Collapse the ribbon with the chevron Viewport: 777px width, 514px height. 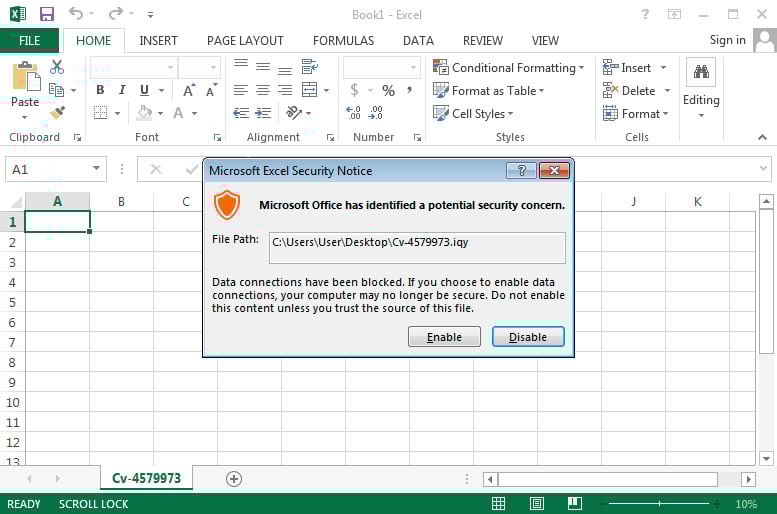click(x=762, y=137)
